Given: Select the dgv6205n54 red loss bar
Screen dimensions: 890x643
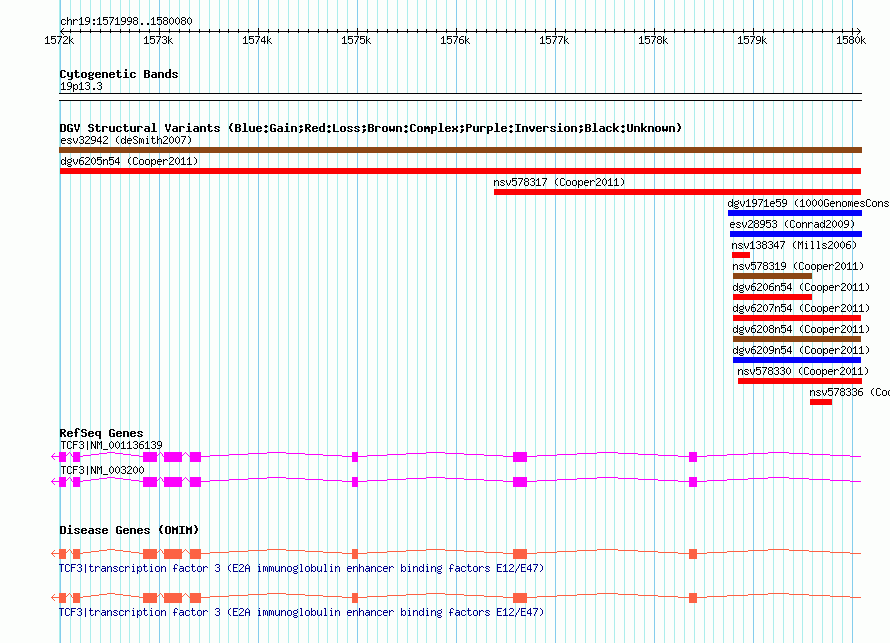Looking at the screenshot, I should pyautogui.click(x=460, y=171).
